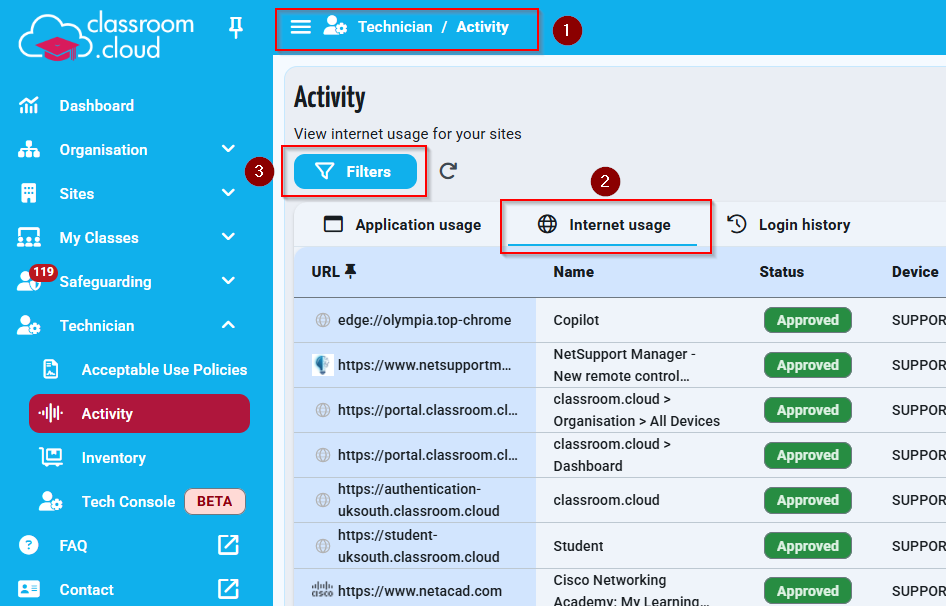Select the Internet usage tab

tap(603, 225)
